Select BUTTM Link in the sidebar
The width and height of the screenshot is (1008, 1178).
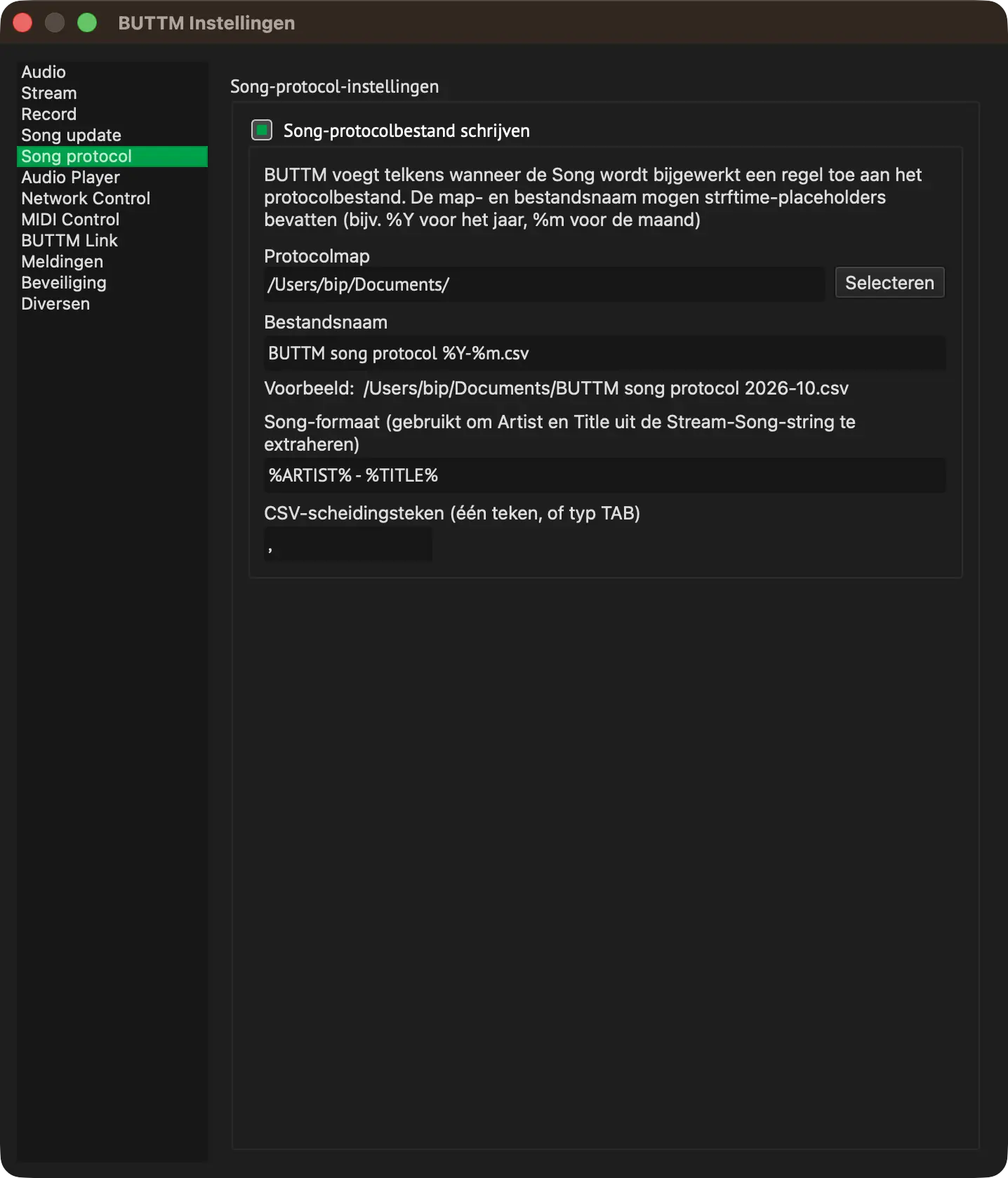[x=112, y=241]
